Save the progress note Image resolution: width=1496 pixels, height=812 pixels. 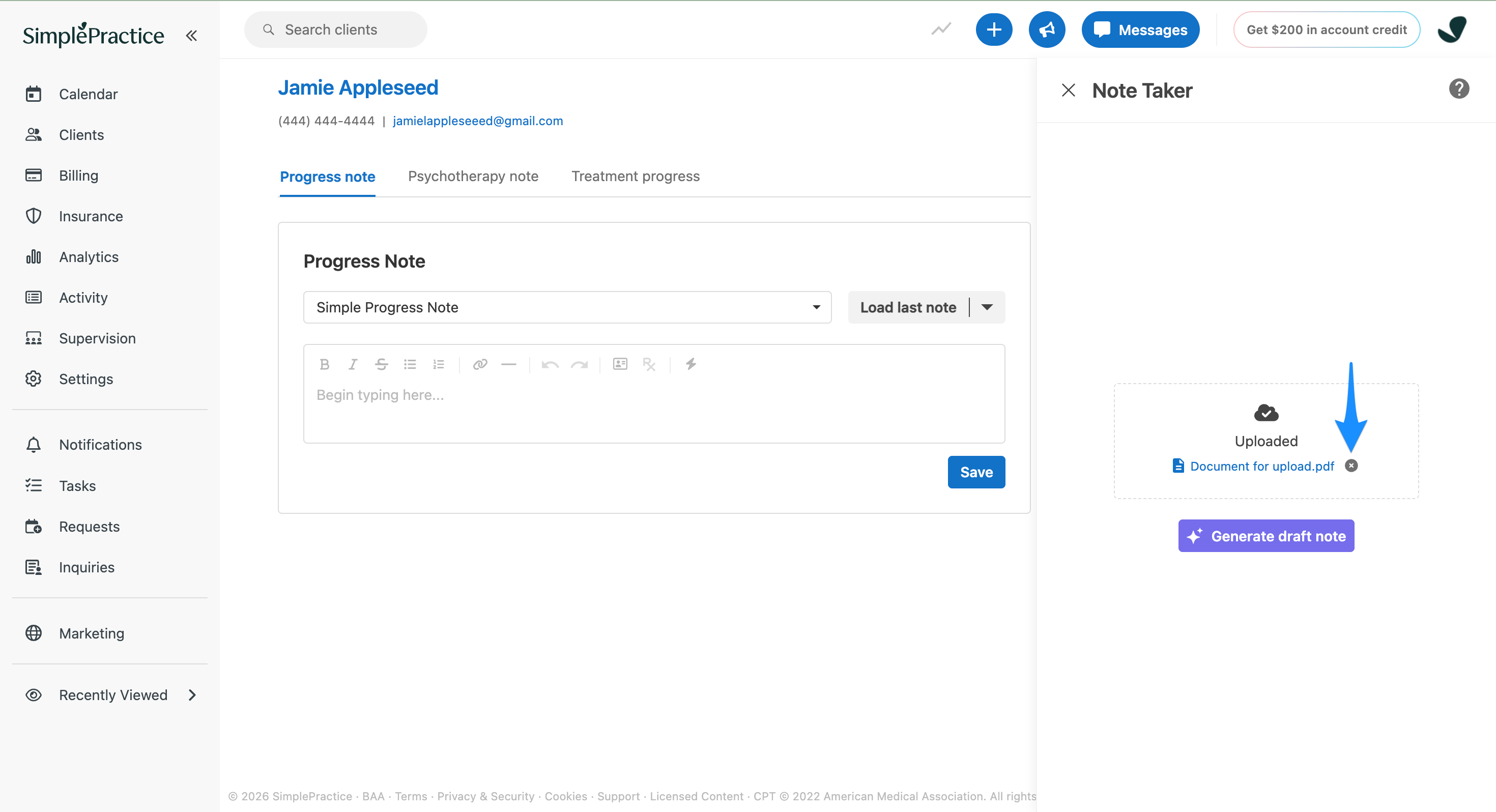click(976, 472)
